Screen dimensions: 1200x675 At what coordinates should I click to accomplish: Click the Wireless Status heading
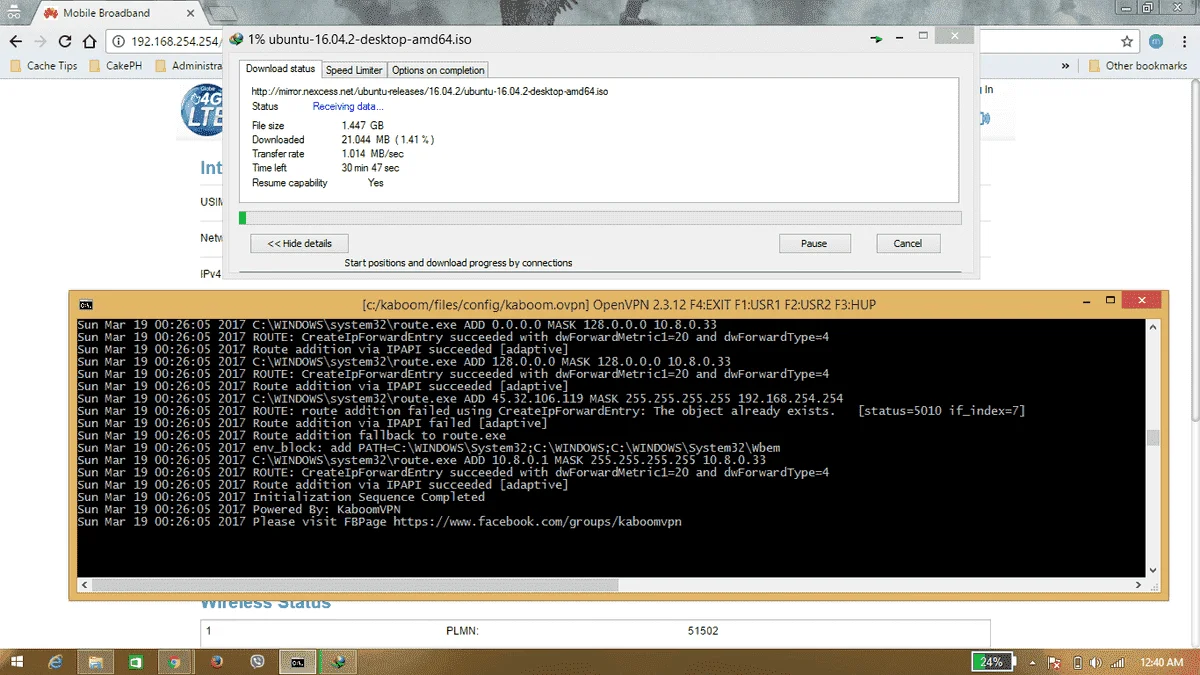(265, 604)
